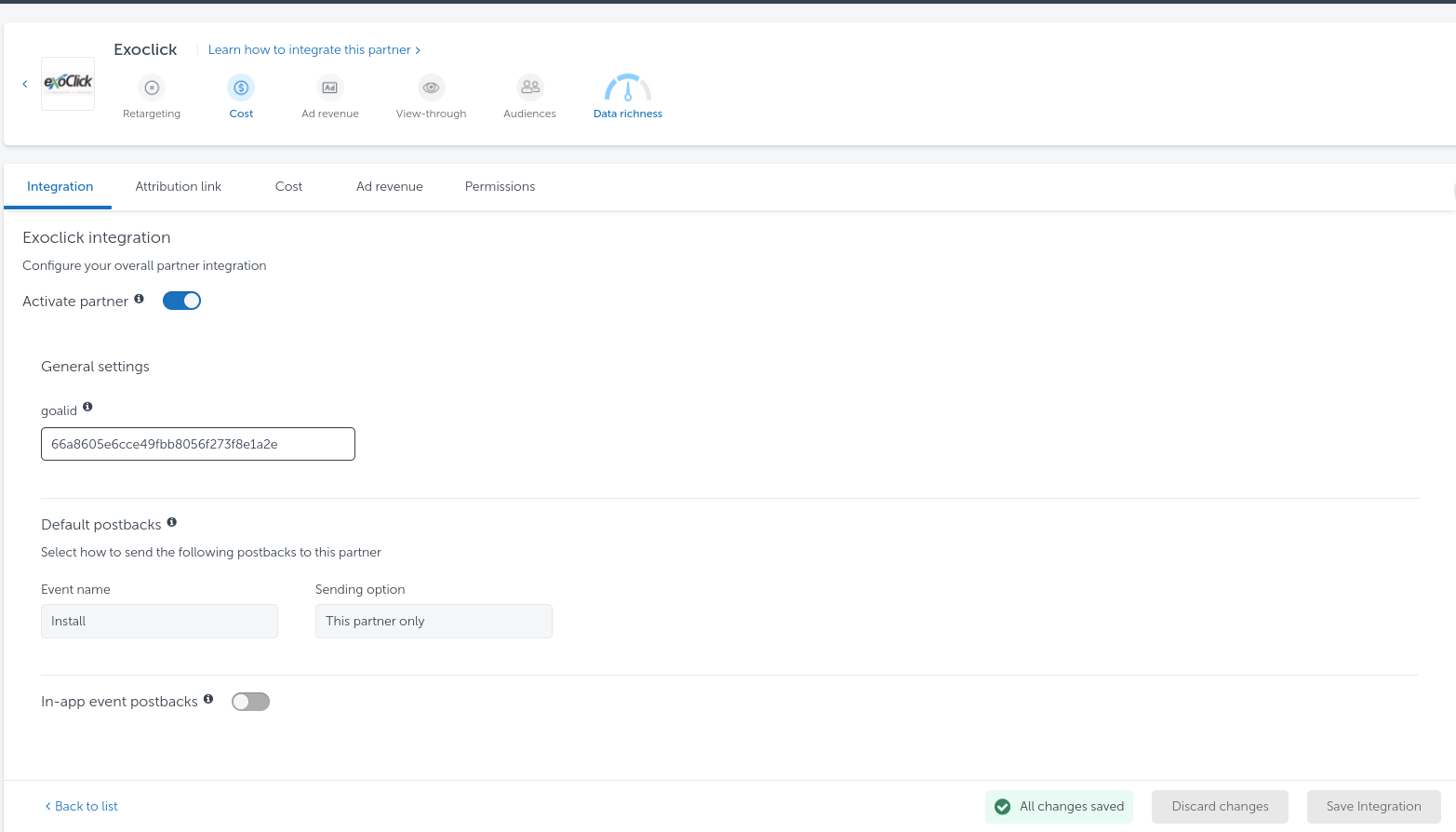Screen dimensions: 1456x832
Task: Click the Cost dollar icon
Action: click(241, 87)
